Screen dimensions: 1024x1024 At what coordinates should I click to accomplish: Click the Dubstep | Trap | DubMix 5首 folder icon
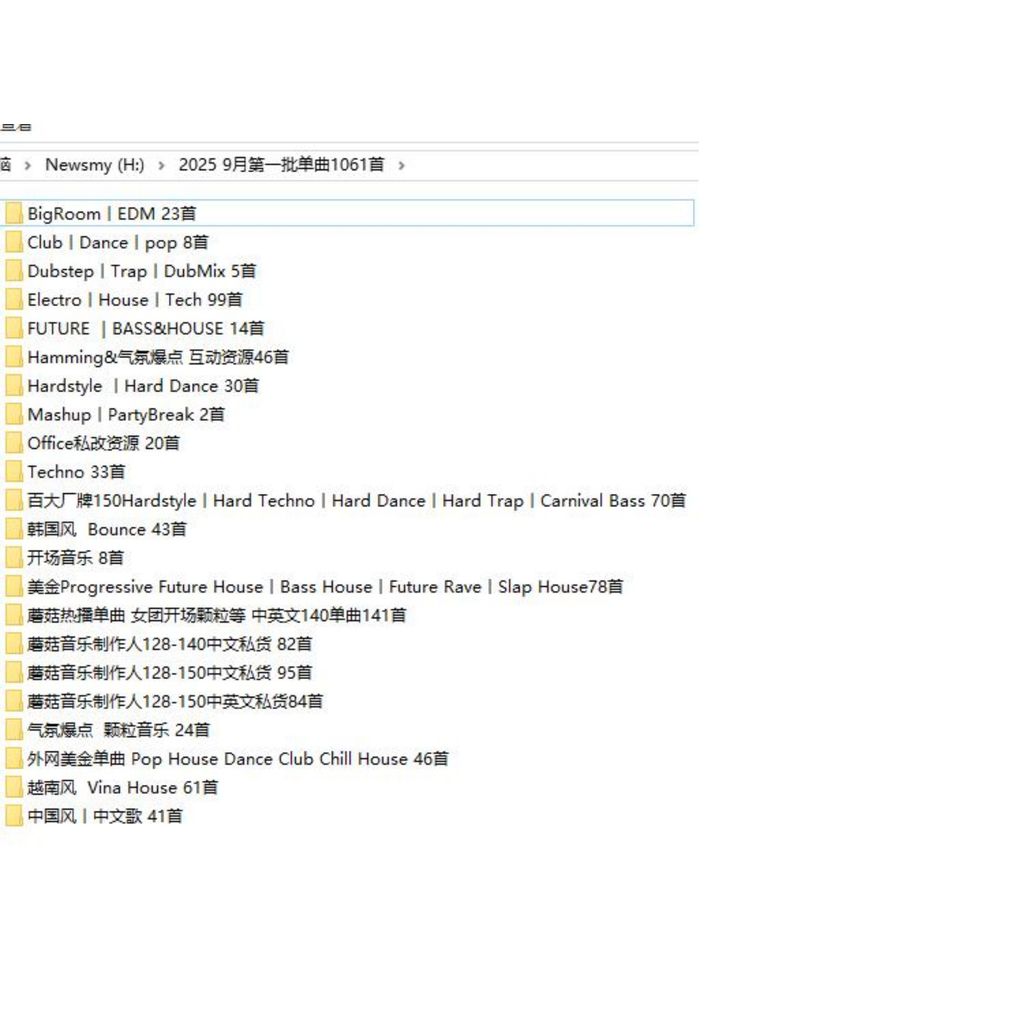click(x=14, y=271)
